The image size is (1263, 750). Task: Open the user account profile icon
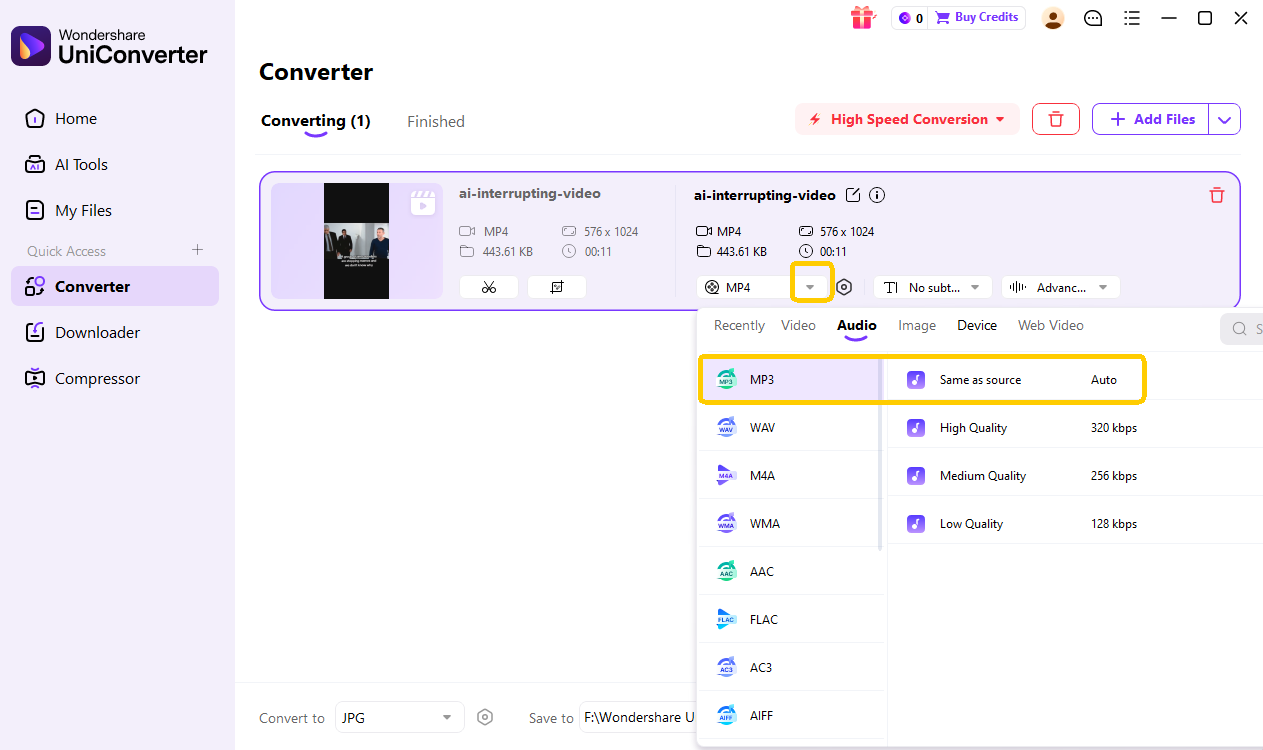1053,18
